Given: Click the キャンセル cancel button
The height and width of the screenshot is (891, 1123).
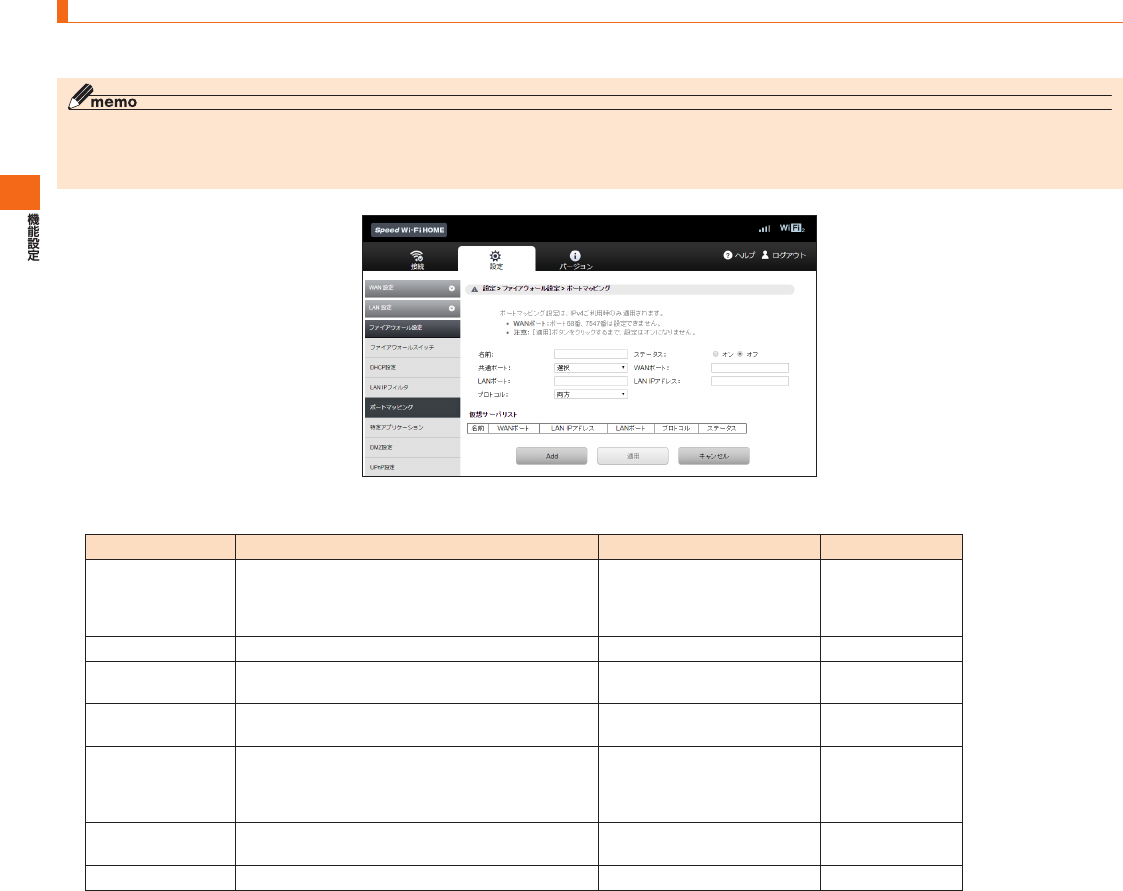Looking at the screenshot, I should [x=714, y=456].
